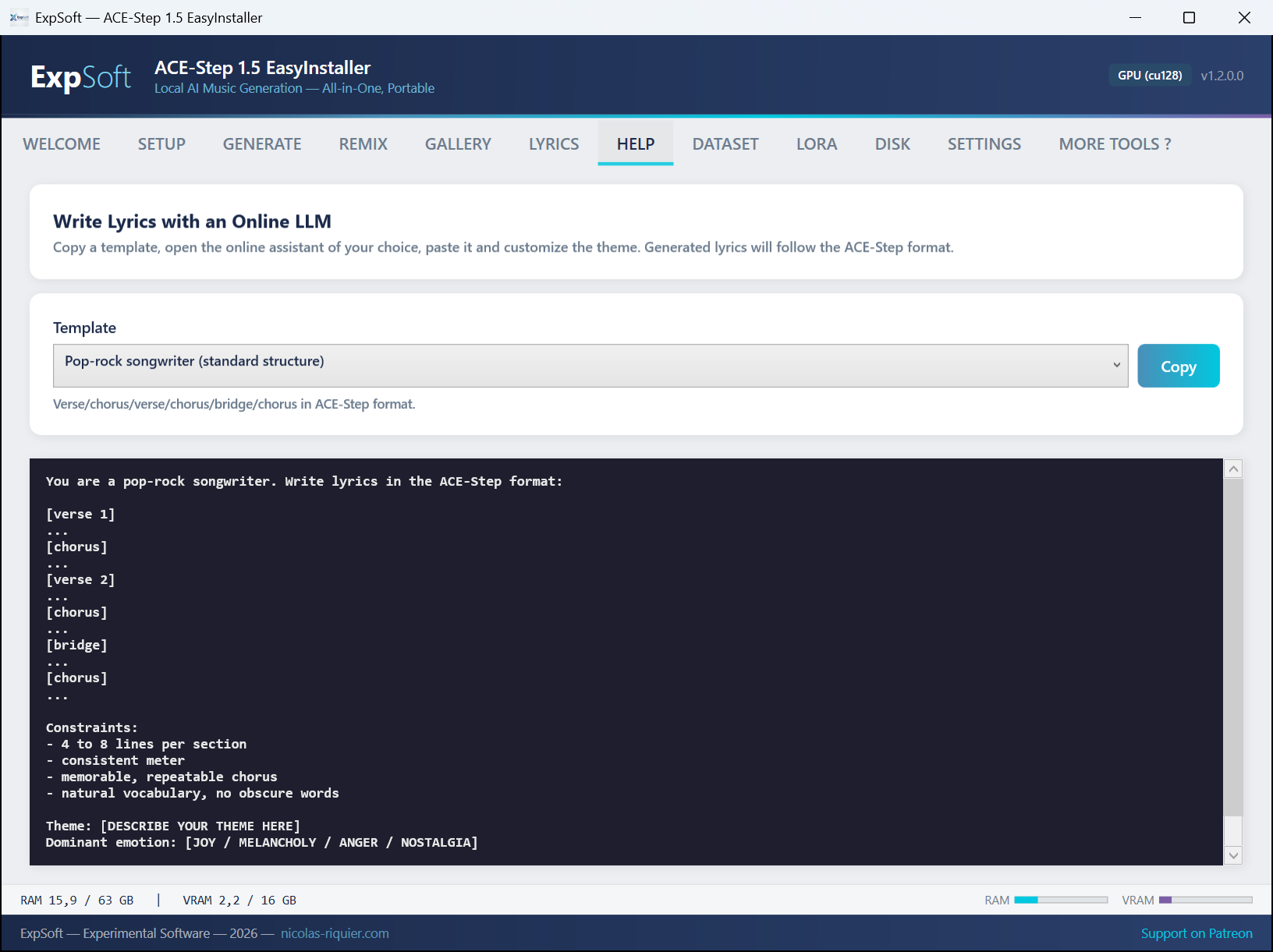The image size is (1273, 952).
Task: Click the template description under the dropdown
Action: (x=234, y=404)
